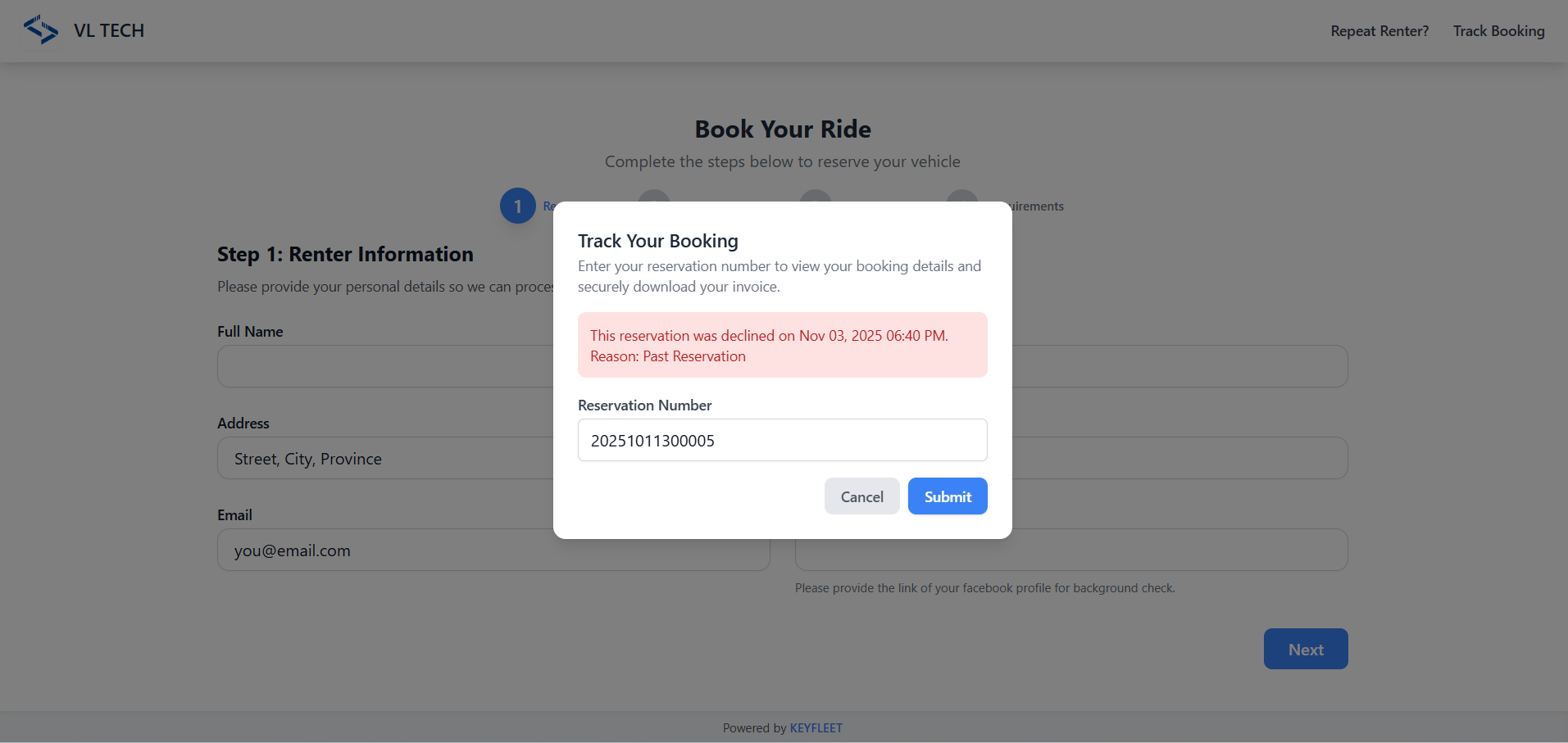Click the Full Name text field
The height and width of the screenshot is (743, 1568).
tap(384, 366)
